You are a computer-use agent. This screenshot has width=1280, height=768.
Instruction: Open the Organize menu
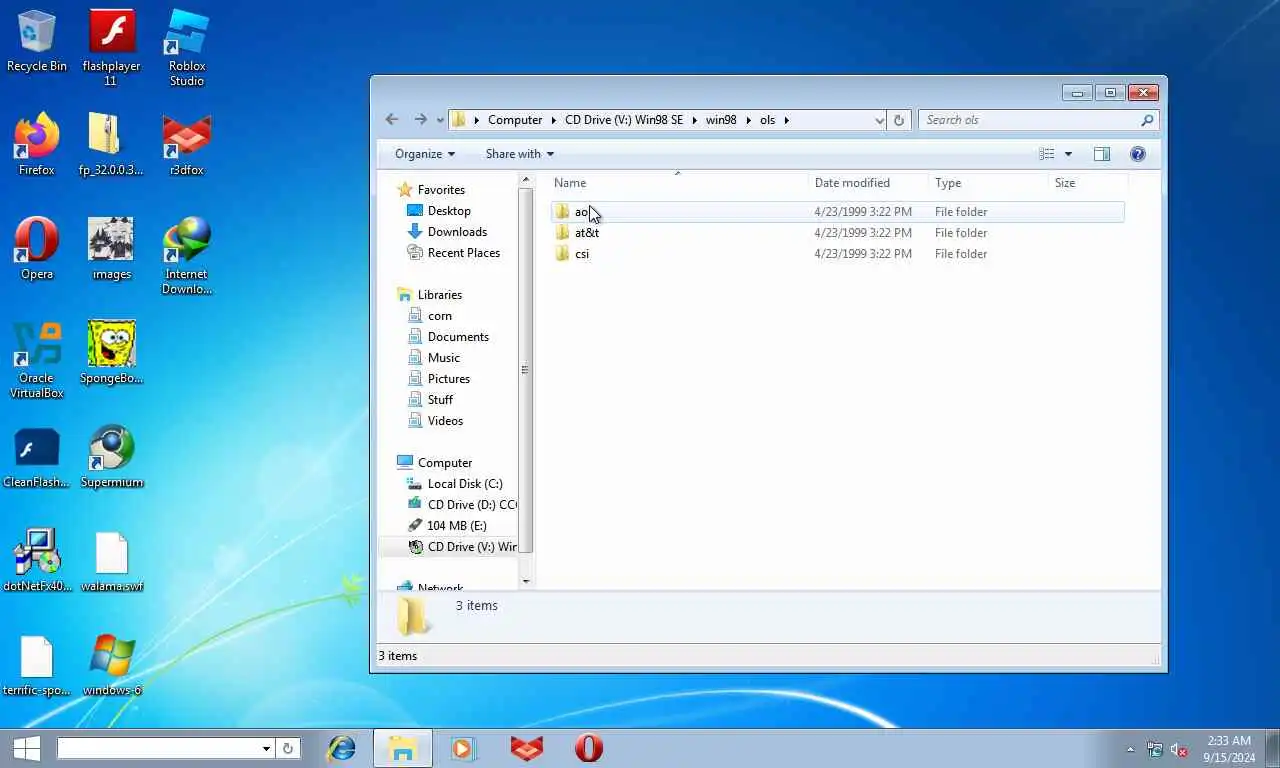[425, 154]
